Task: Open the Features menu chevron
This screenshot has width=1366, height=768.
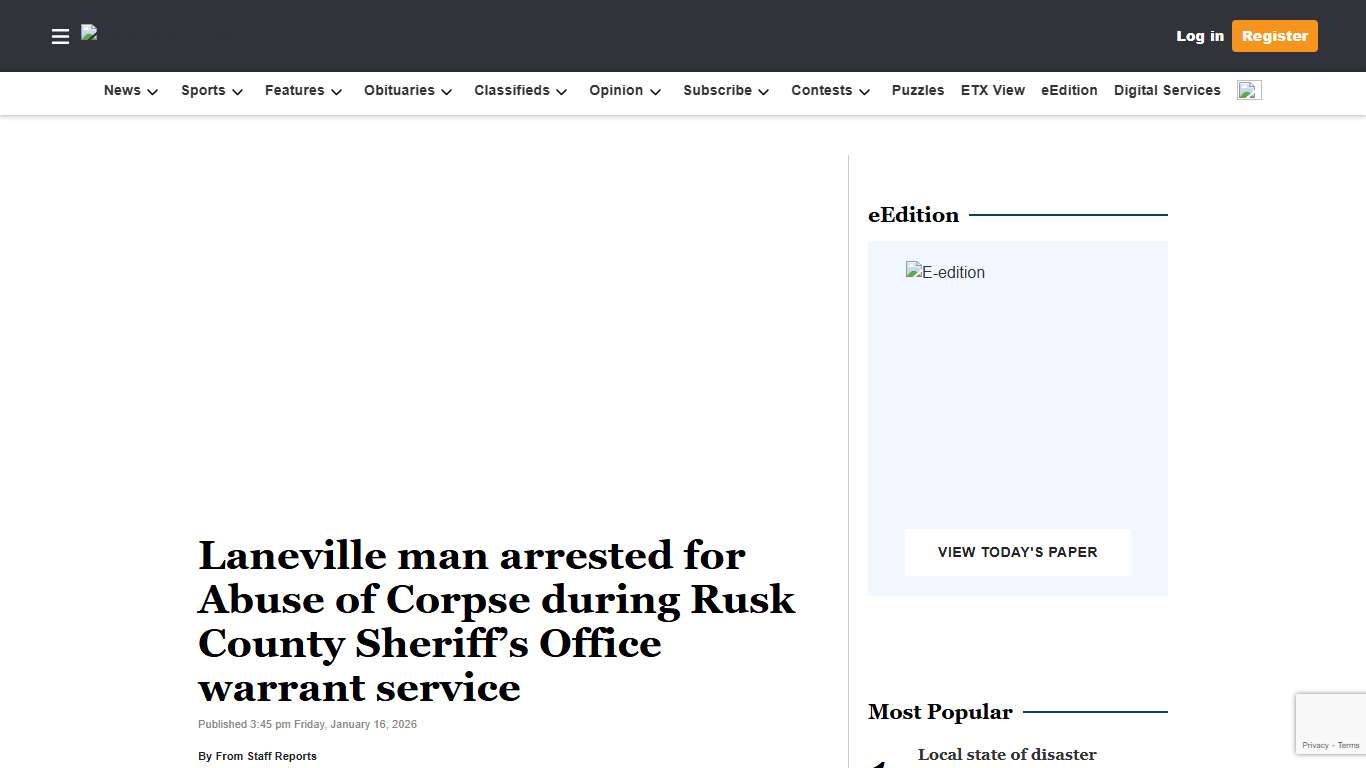Action: coord(337,91)
